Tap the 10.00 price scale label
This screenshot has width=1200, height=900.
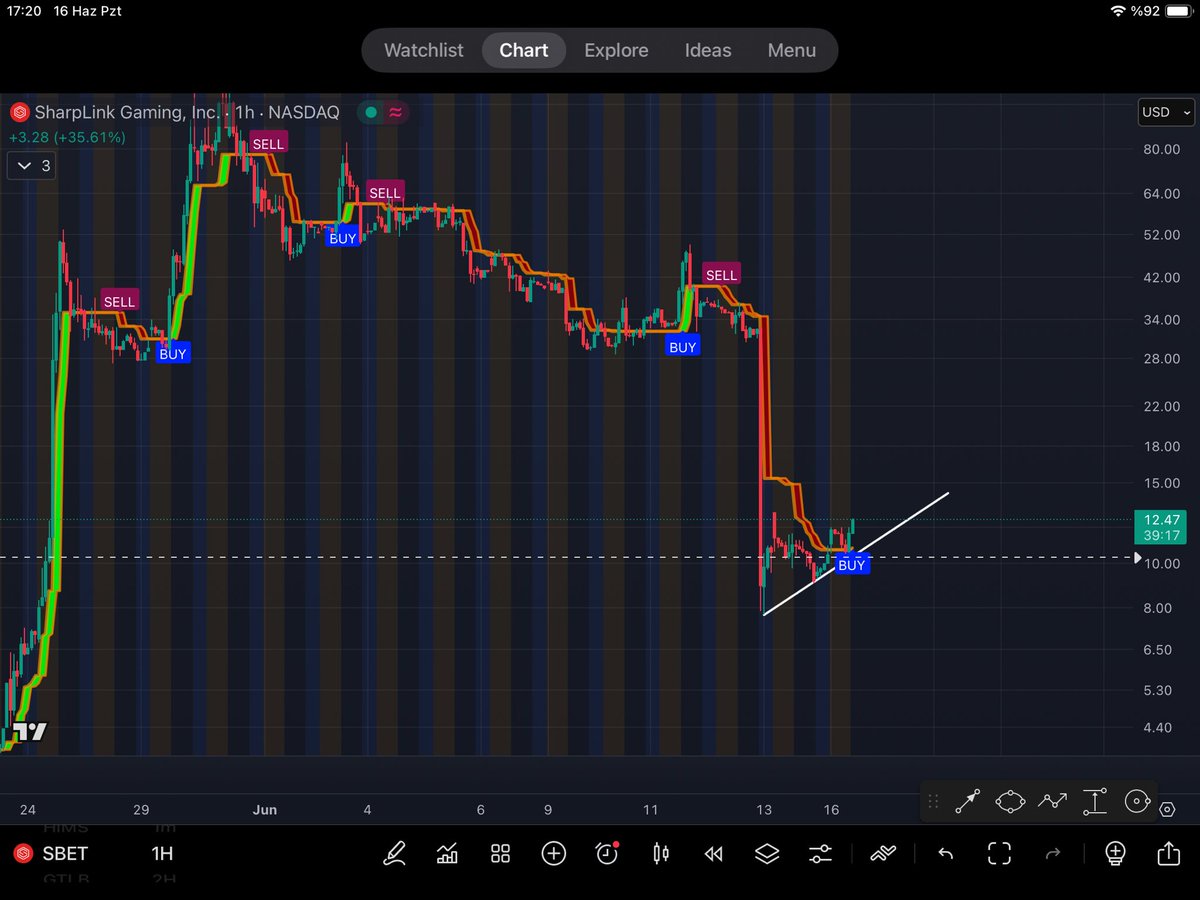click(1164, 564)
